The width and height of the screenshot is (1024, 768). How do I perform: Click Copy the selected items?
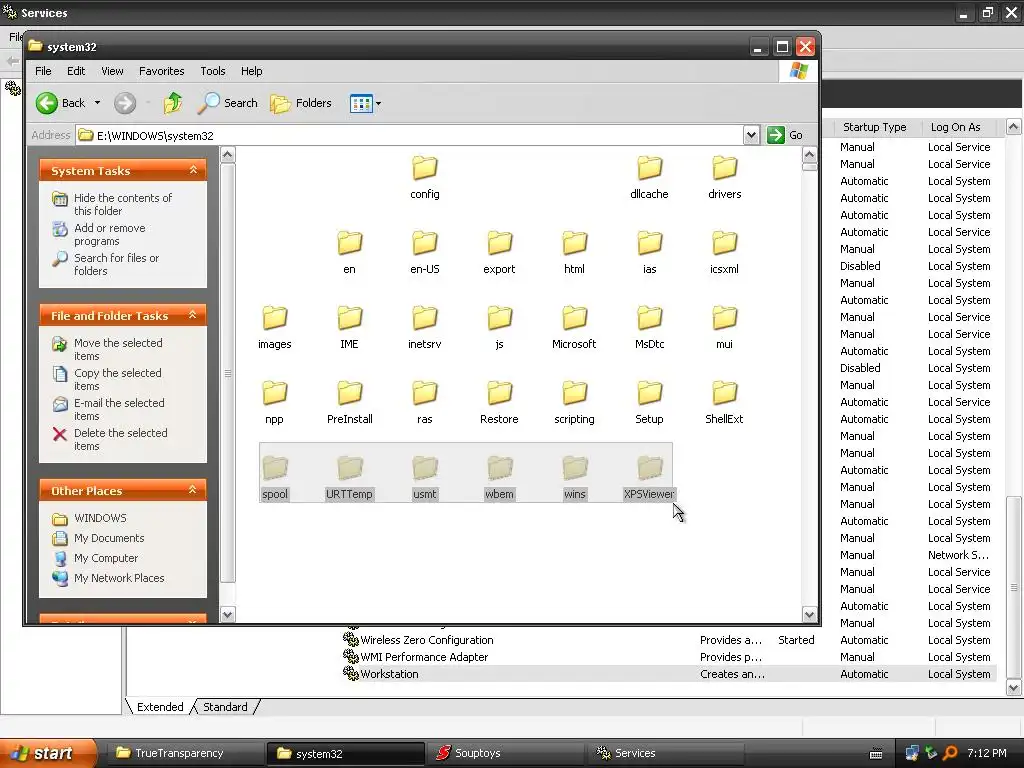pyautogui.click(x=118, y=379)
